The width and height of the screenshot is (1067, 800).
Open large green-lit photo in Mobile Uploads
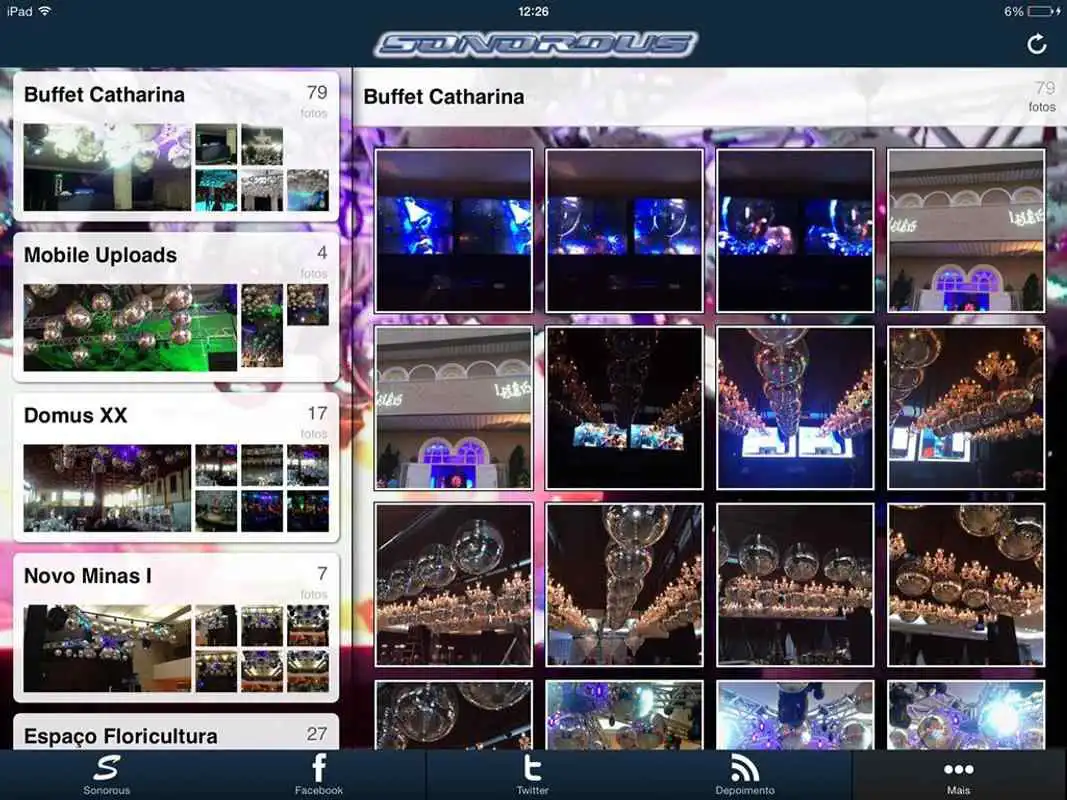(x=131, y=327)
